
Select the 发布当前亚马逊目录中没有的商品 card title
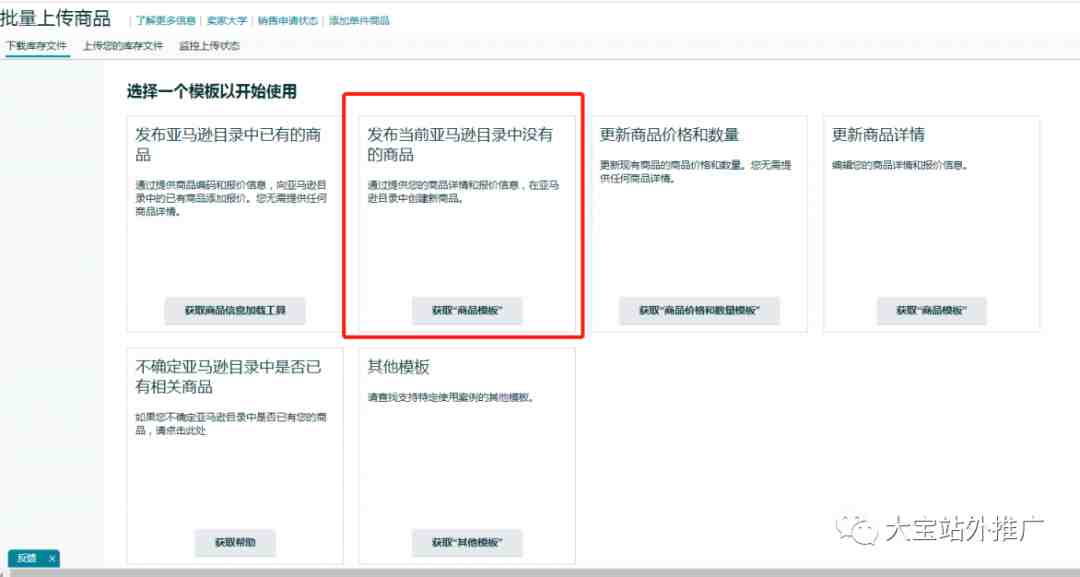tap(460, 145)
